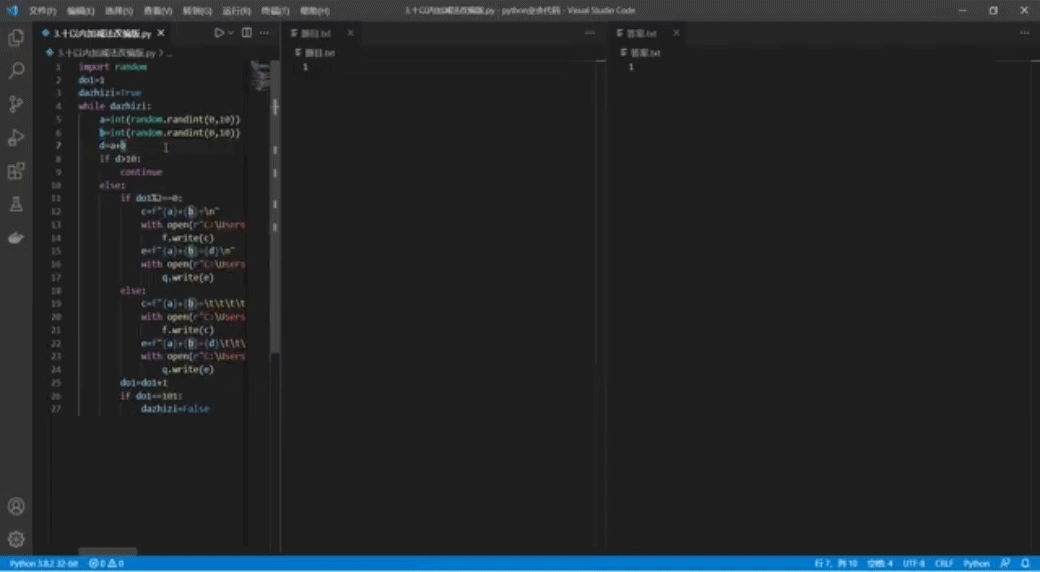This screenshot has height=572, width=1040.
Task: Close the Python file tab
Action: tap(161, 33)
